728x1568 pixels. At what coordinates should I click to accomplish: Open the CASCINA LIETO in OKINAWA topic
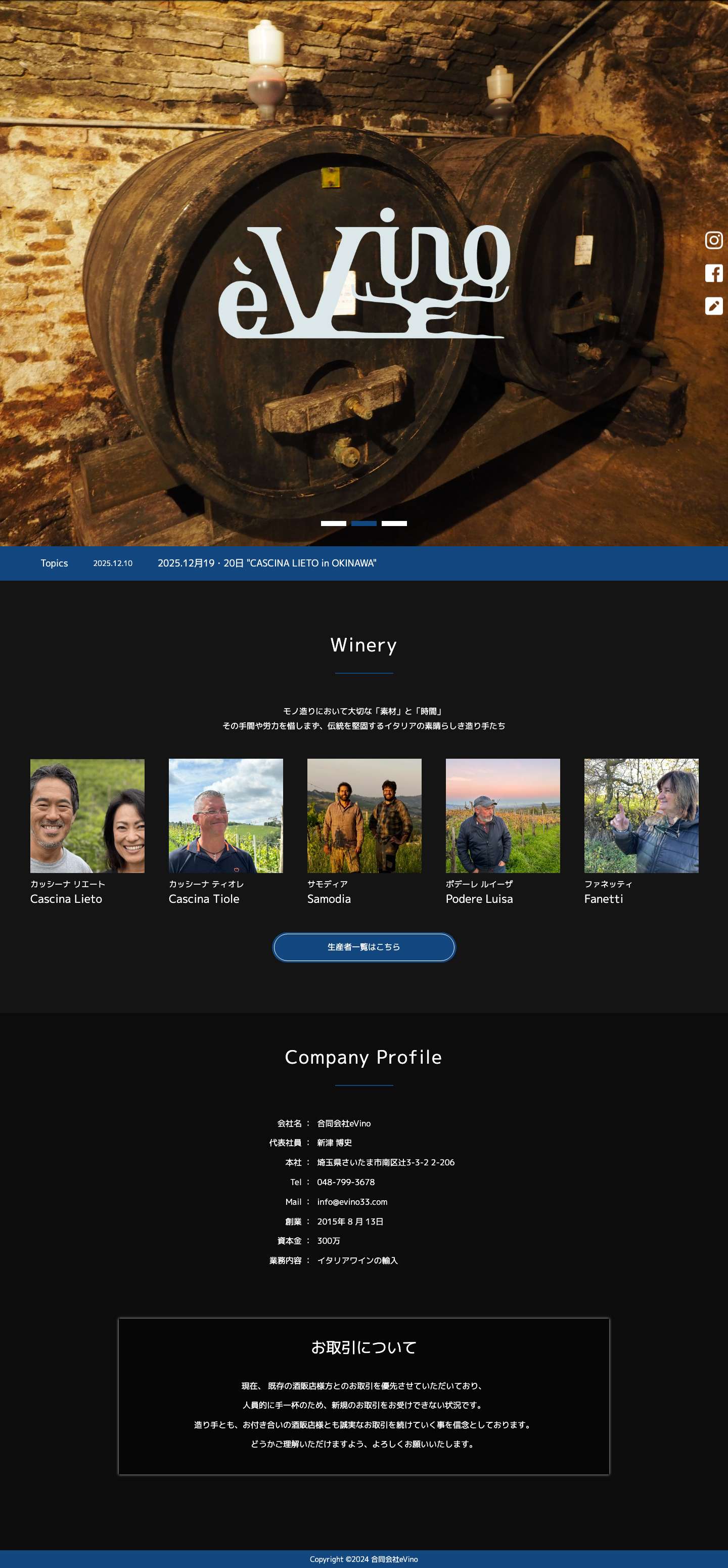click(x=267, y=563)
